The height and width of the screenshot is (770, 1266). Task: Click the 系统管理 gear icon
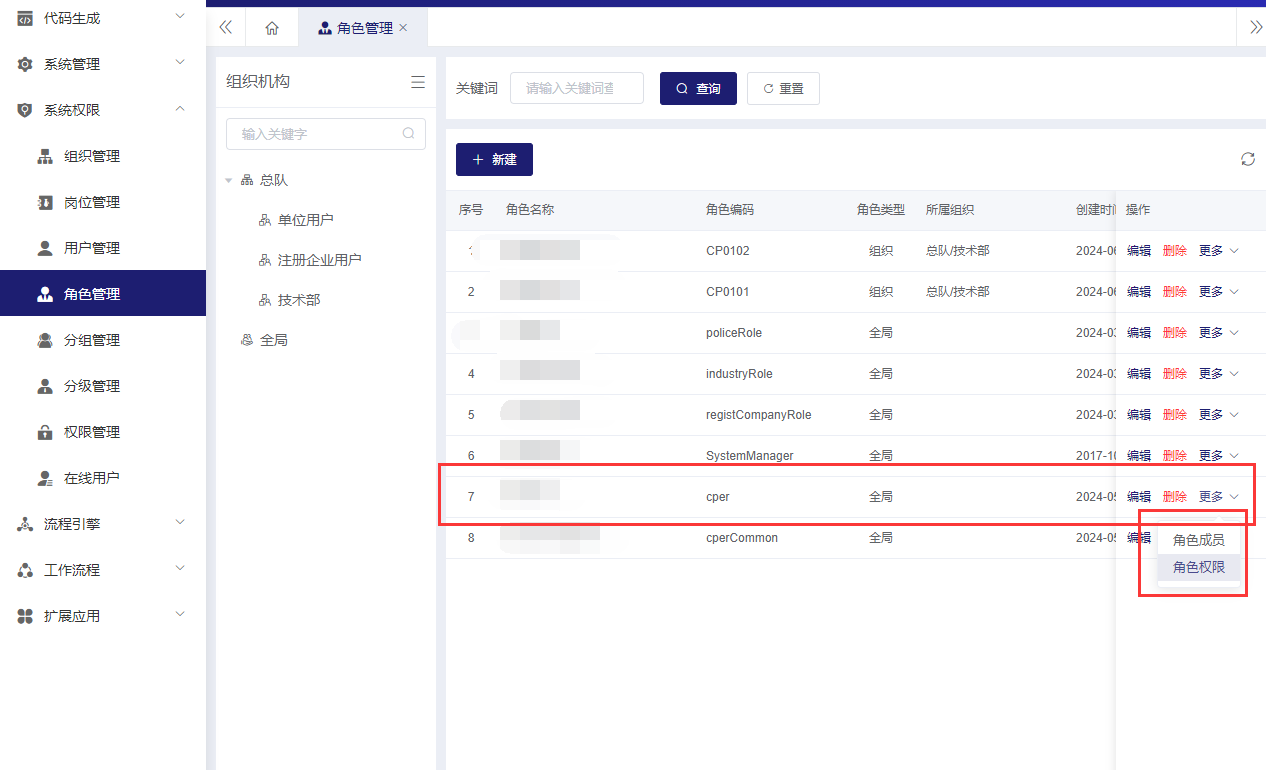coord(26,64)
